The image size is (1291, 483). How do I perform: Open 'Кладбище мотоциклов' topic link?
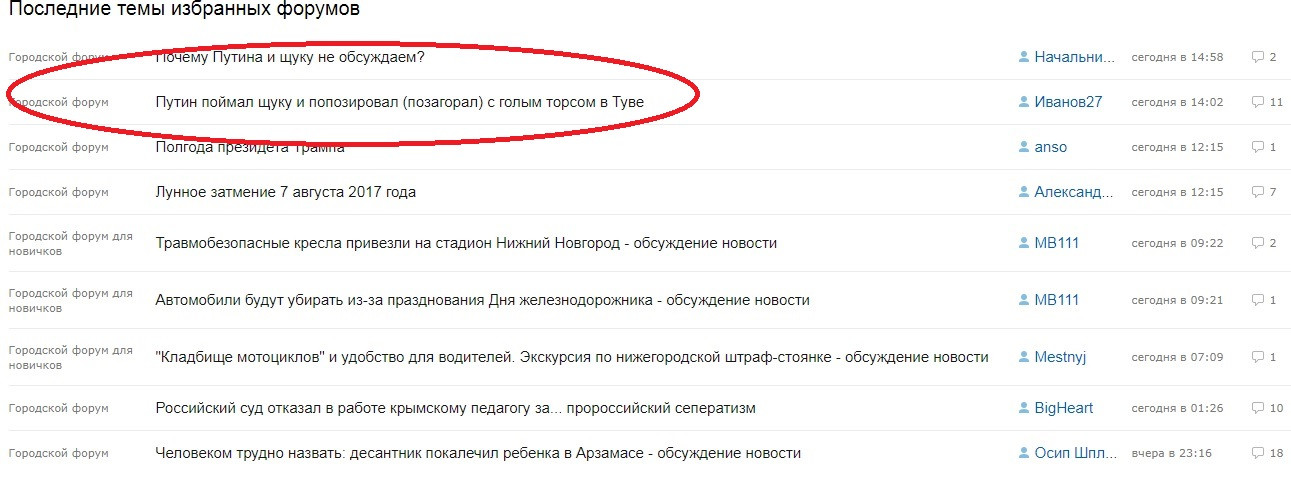[x=572, y=357]
